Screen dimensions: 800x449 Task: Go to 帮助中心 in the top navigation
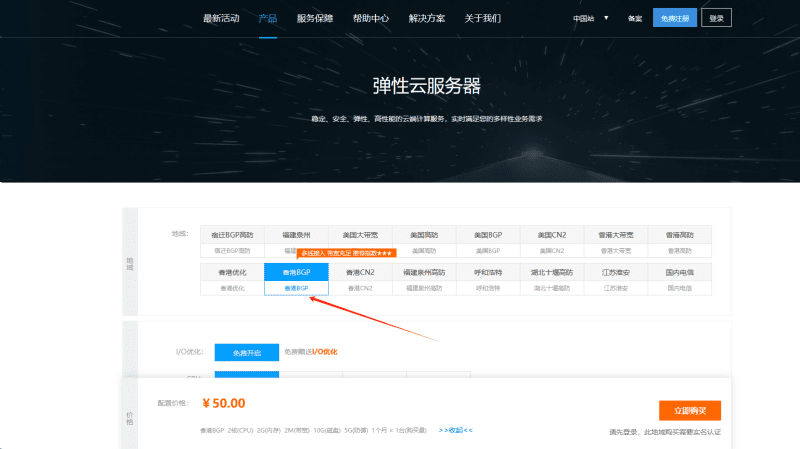pyautogui.click(x=371, y=18)
